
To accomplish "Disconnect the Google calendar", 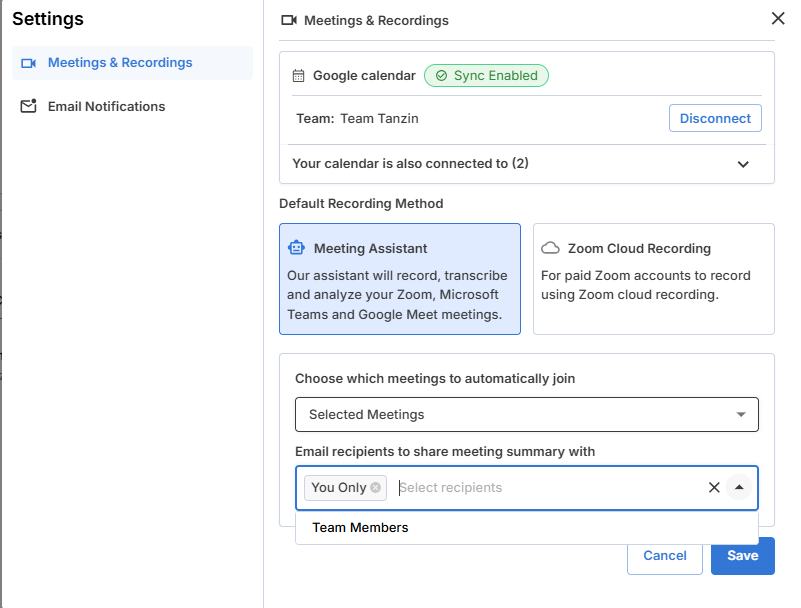I will point(715,118).
